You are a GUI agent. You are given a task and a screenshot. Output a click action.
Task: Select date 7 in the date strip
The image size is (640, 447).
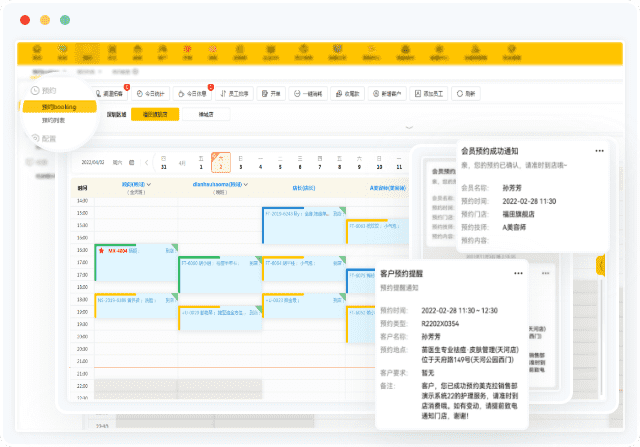(x=320, y=162)
